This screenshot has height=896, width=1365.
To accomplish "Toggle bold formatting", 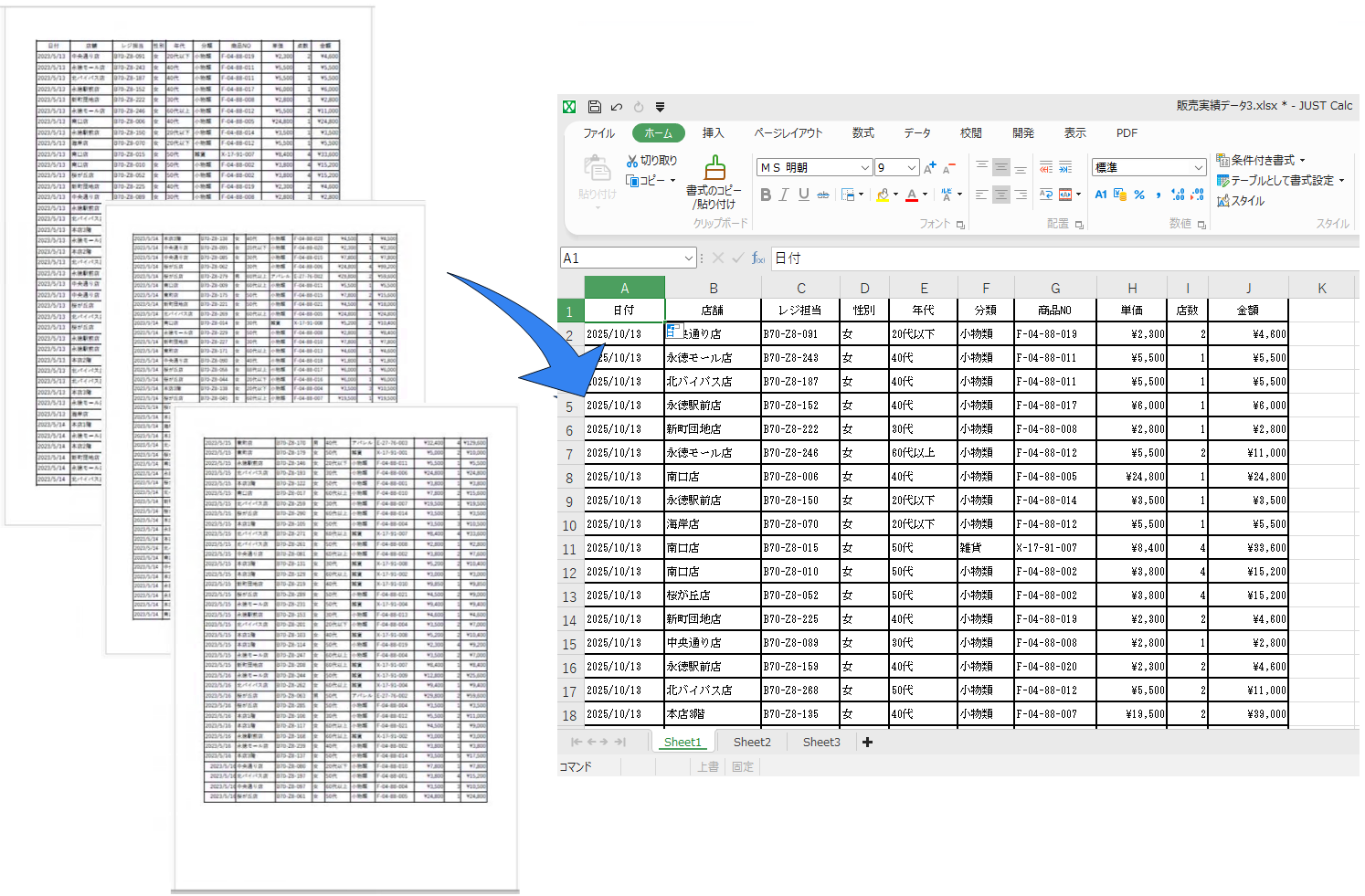I will [x=766, y=195].
